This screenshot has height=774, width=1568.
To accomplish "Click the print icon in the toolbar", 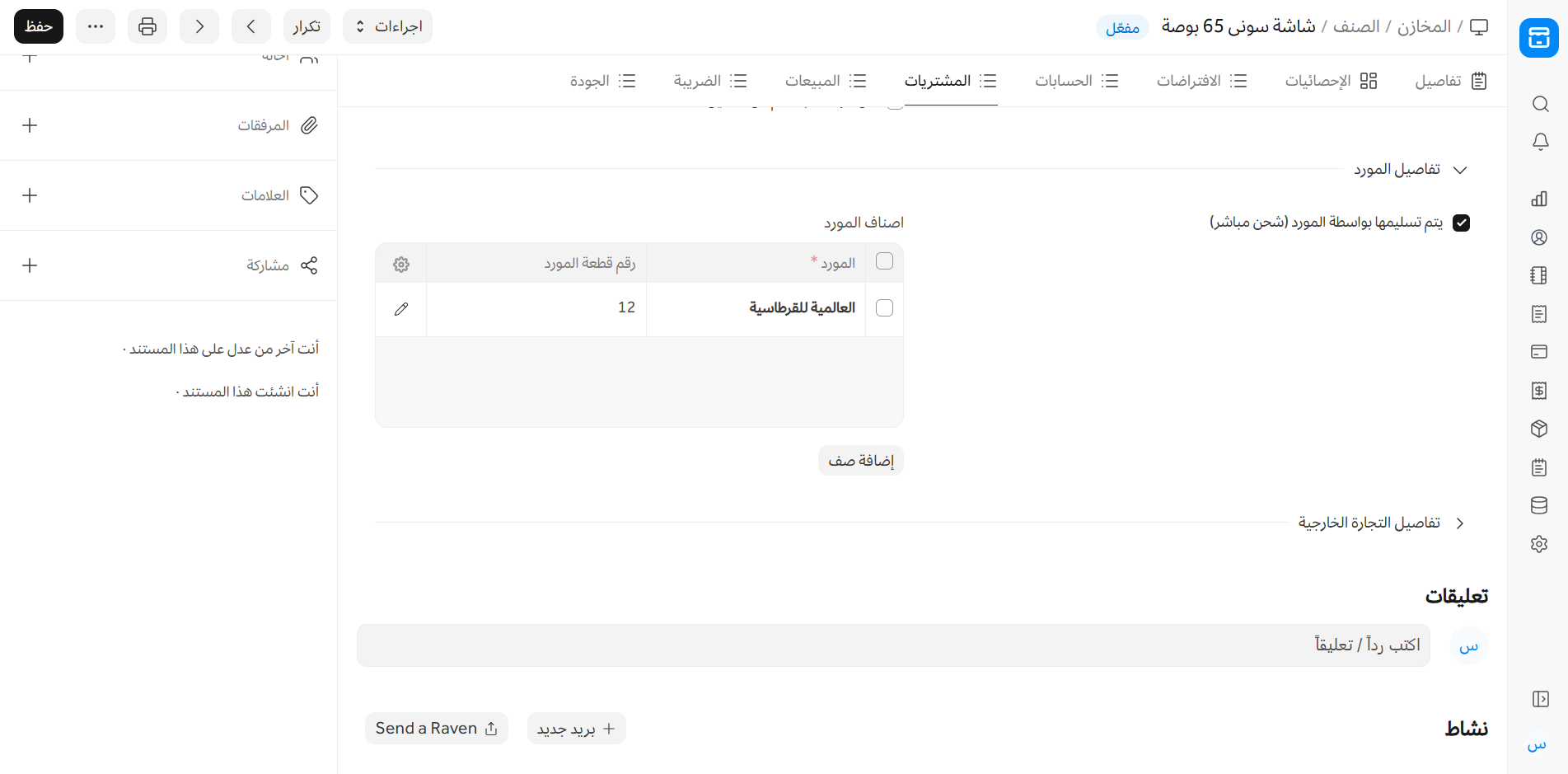I will coord(147,26).
